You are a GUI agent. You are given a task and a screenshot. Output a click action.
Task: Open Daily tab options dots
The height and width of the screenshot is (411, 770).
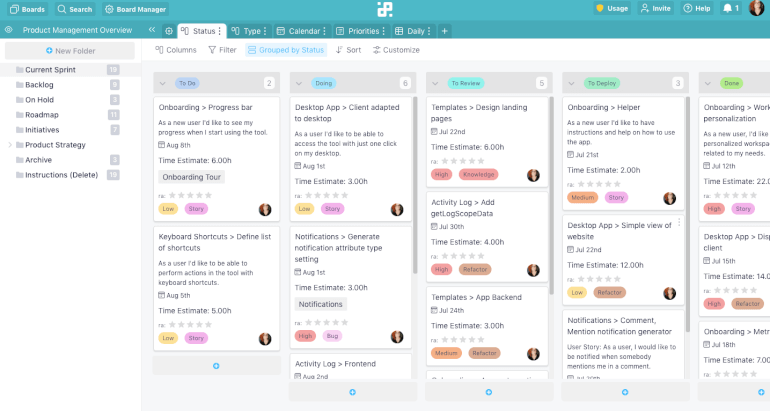(429, 31)
